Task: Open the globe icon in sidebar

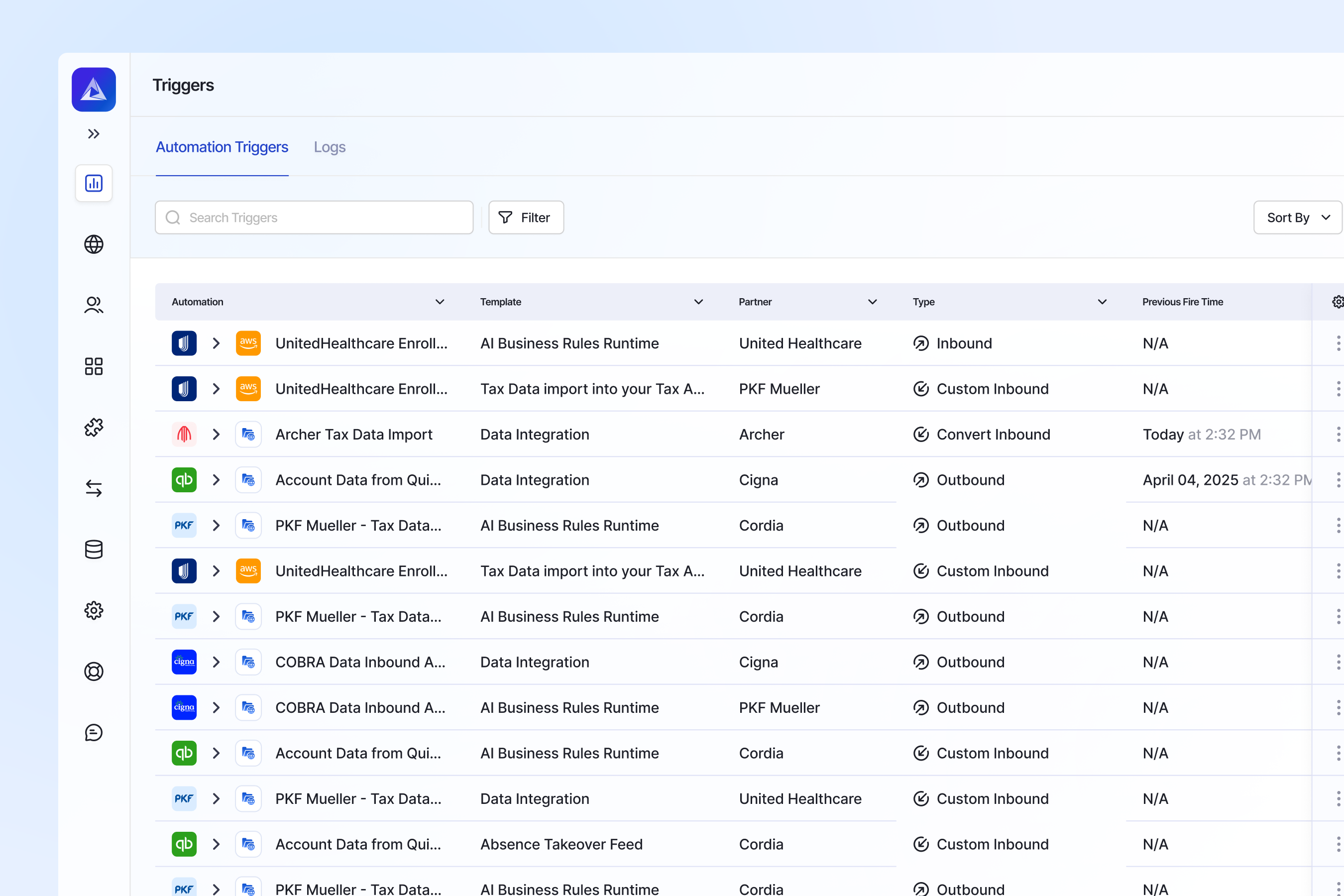Action: point(94,244)
